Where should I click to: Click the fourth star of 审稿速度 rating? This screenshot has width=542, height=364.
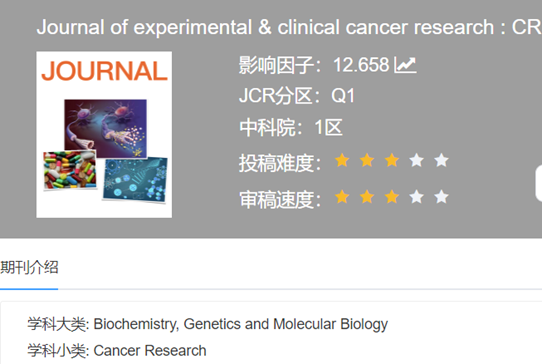click(x=417, y=197)
